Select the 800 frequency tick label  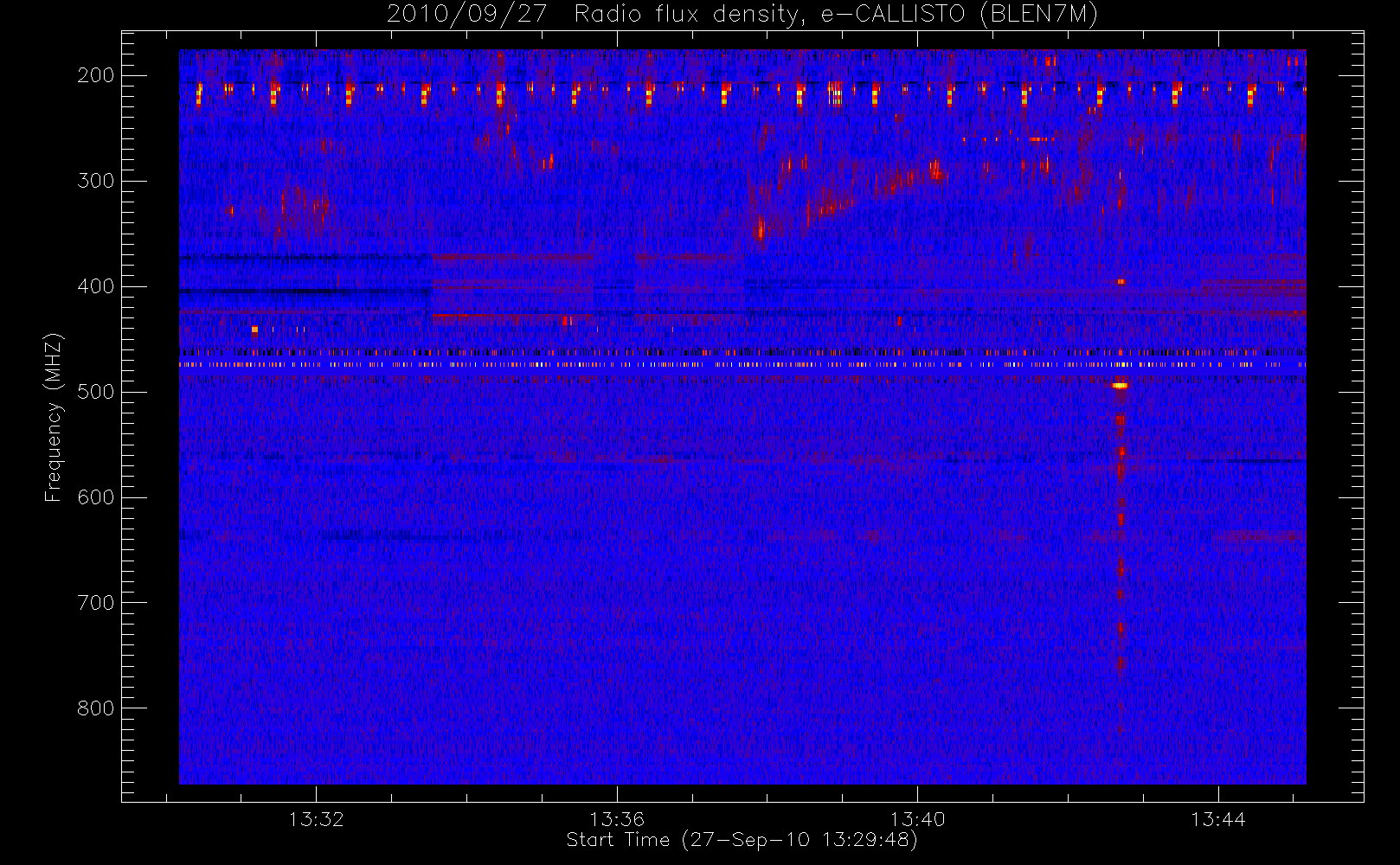point(96,708)
